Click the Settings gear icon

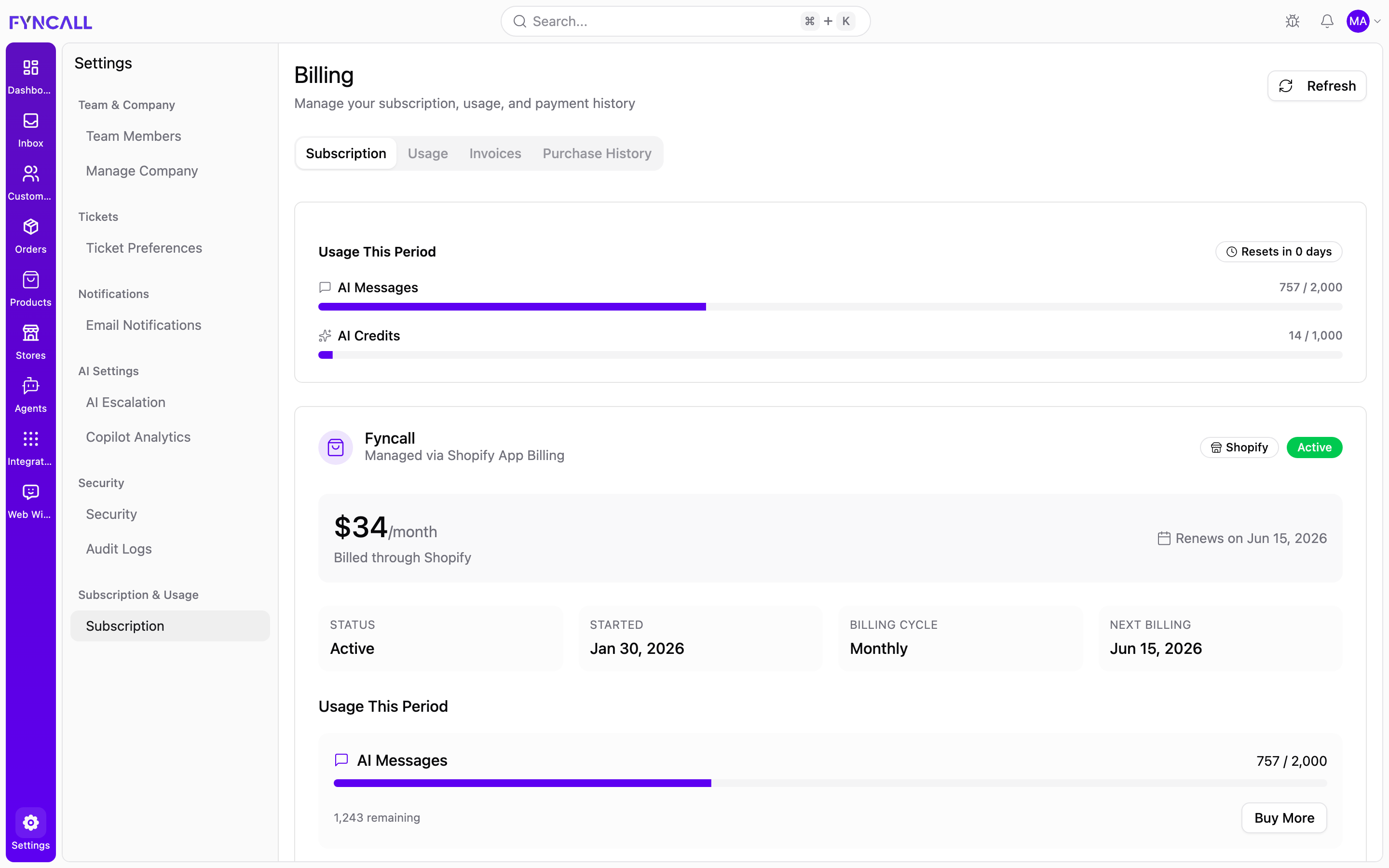tap(30, 823)
